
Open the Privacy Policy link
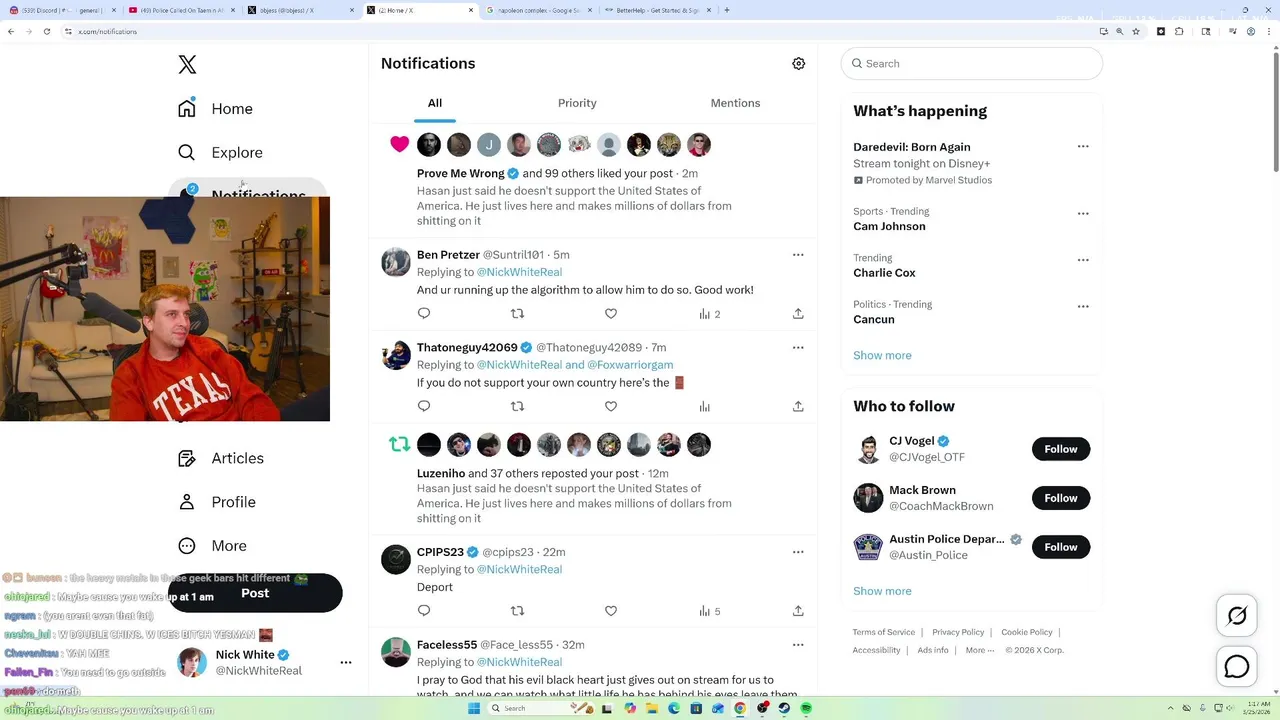tap(958, 632)
